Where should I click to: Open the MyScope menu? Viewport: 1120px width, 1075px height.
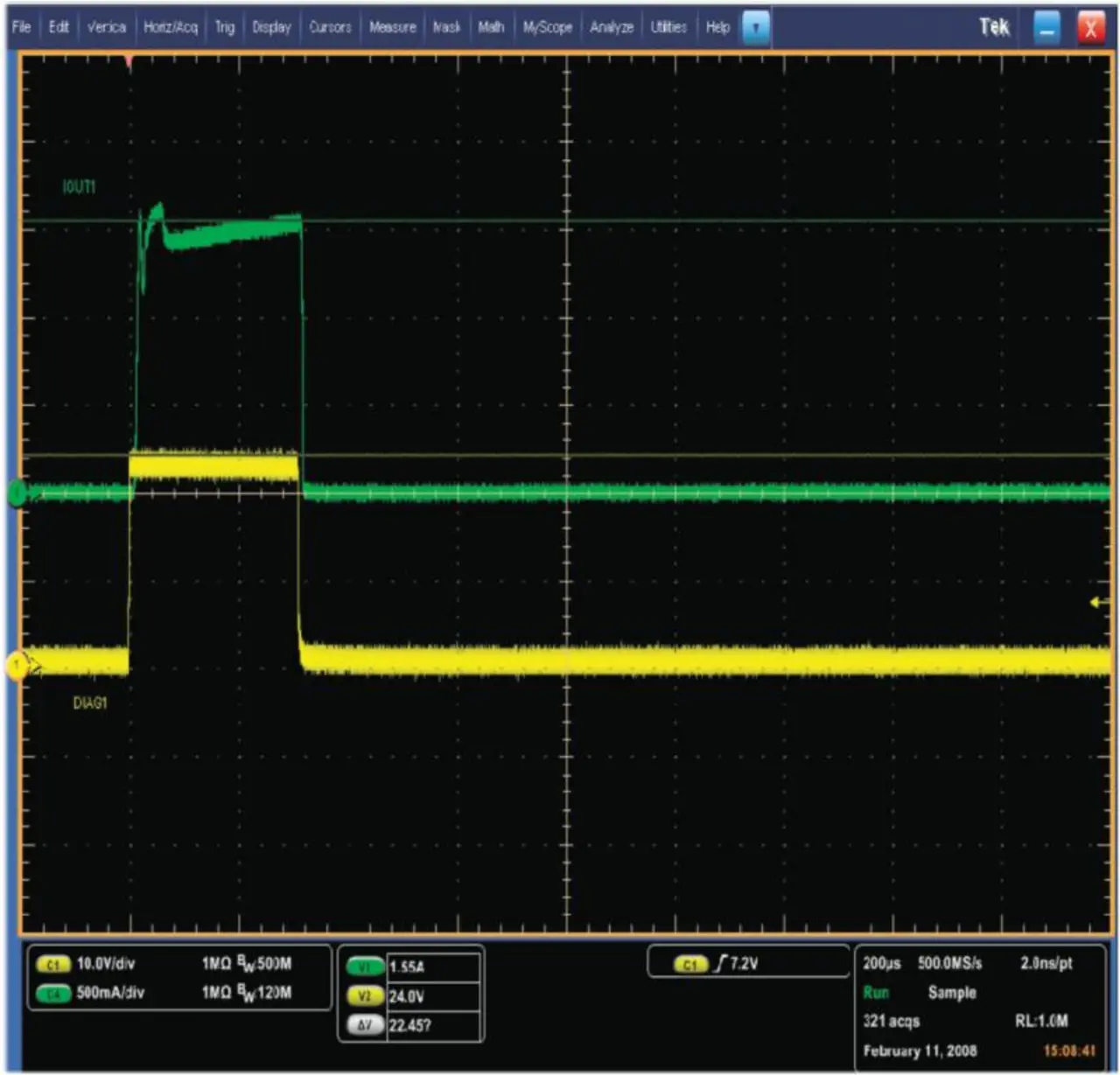547,27
